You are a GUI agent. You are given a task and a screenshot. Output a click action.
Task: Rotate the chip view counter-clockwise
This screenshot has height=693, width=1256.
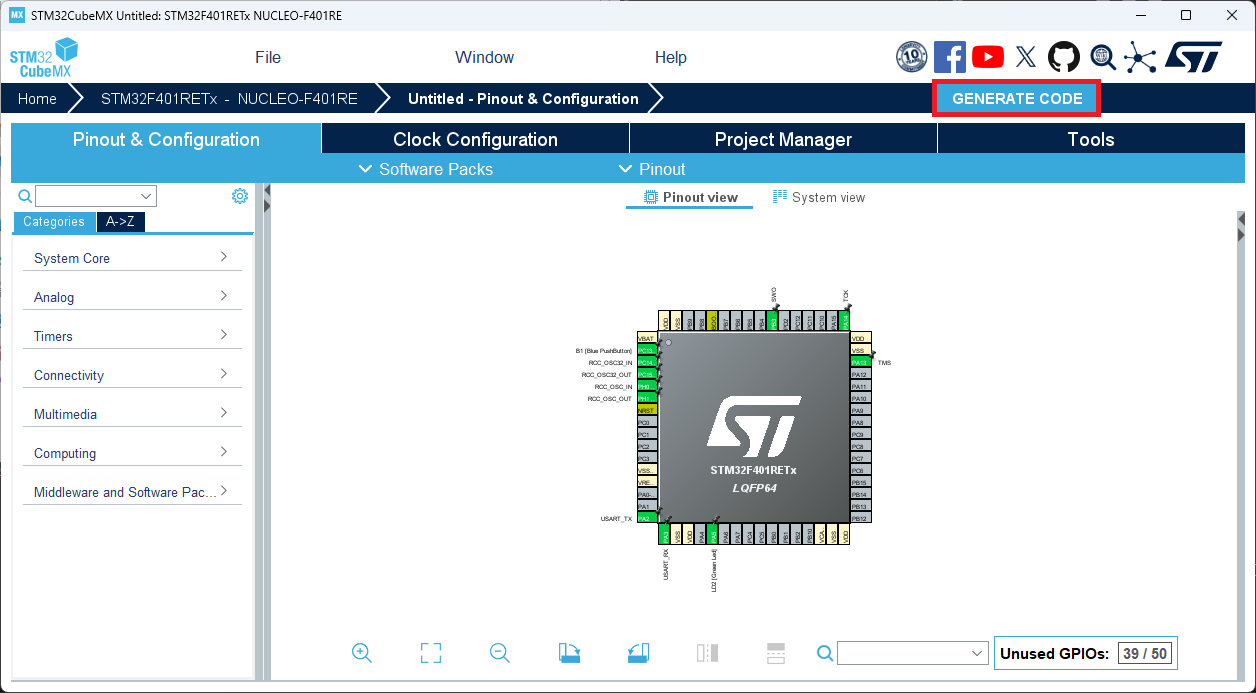pos(638,652)
